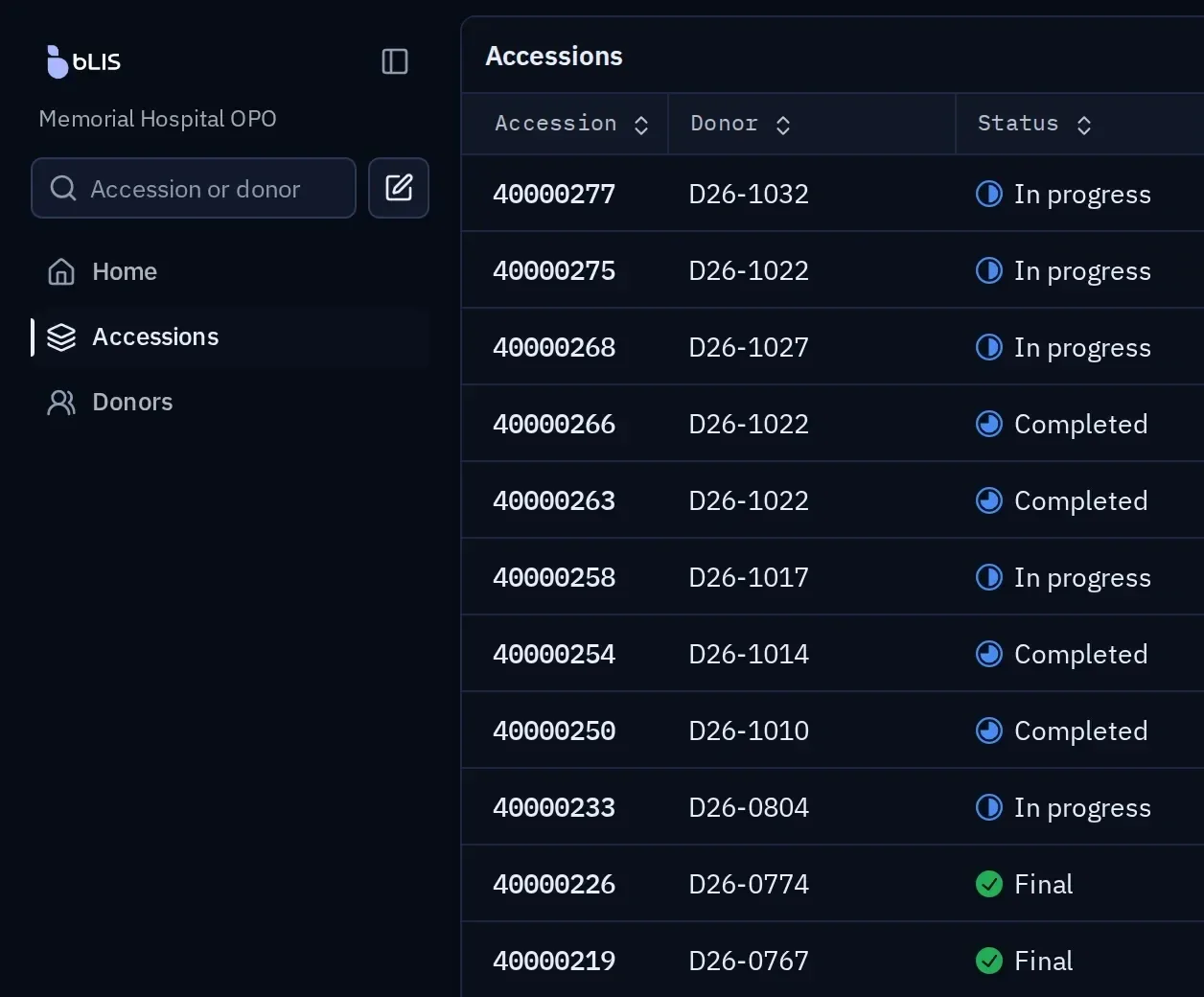Image resolution: width=1204 pixels, height=997 pixels.
Task: Open accession 40000277
Action: click(554, 194)
